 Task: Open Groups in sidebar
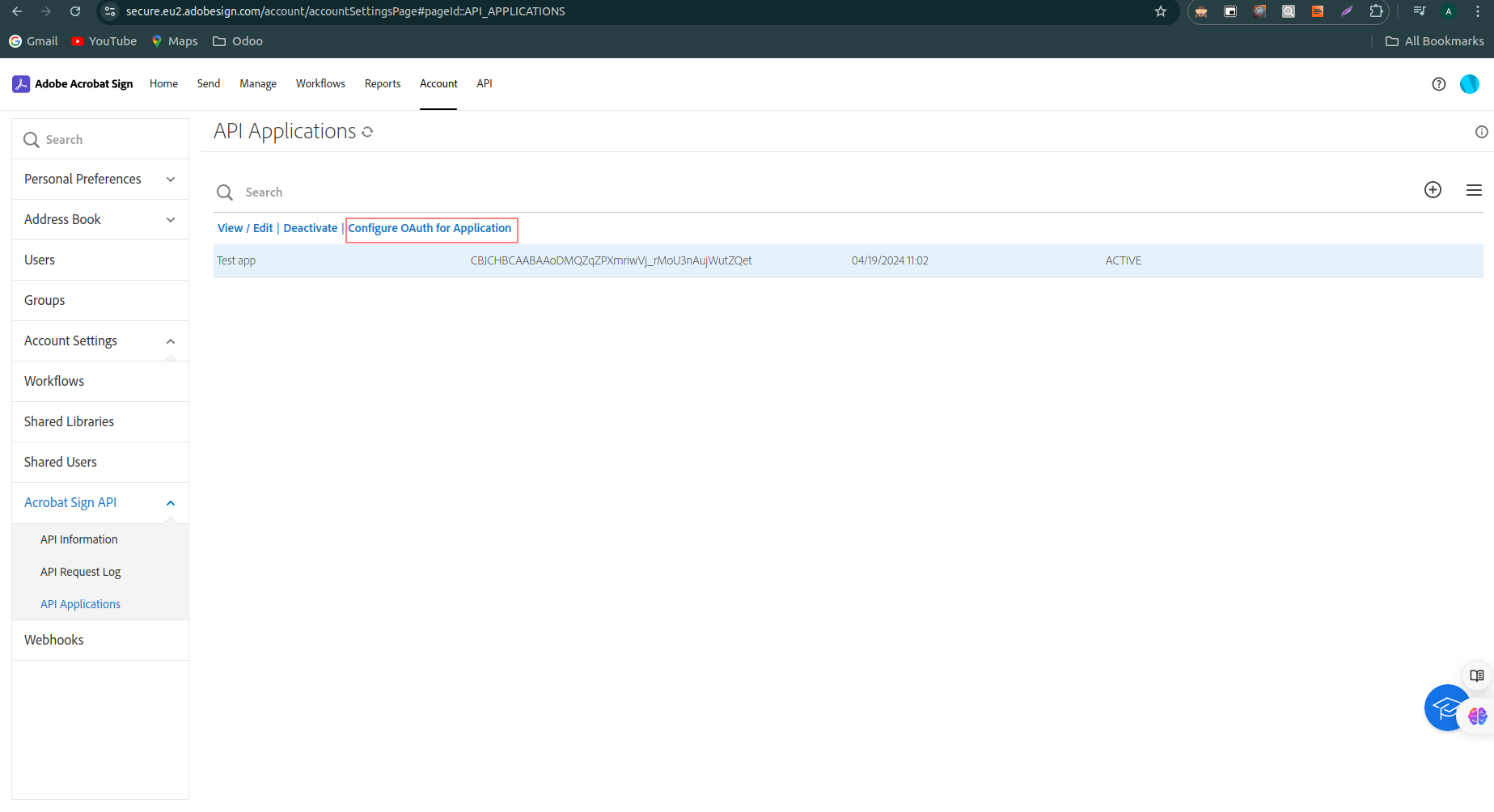(100, 301)
